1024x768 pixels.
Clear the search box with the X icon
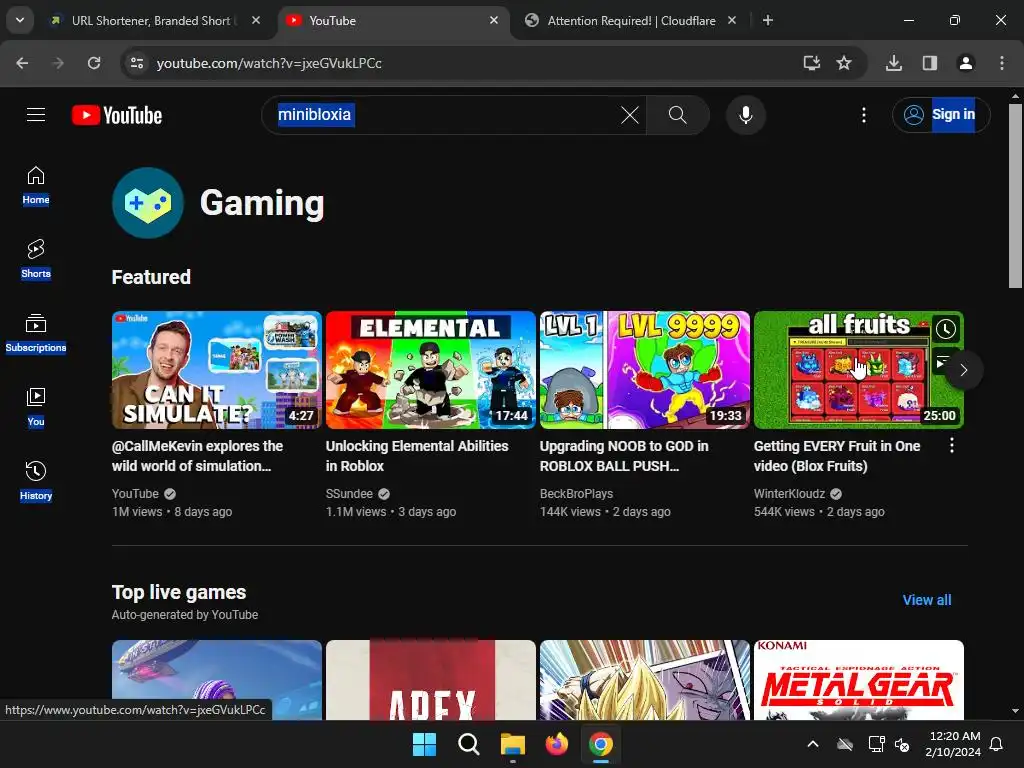(630, 115)
